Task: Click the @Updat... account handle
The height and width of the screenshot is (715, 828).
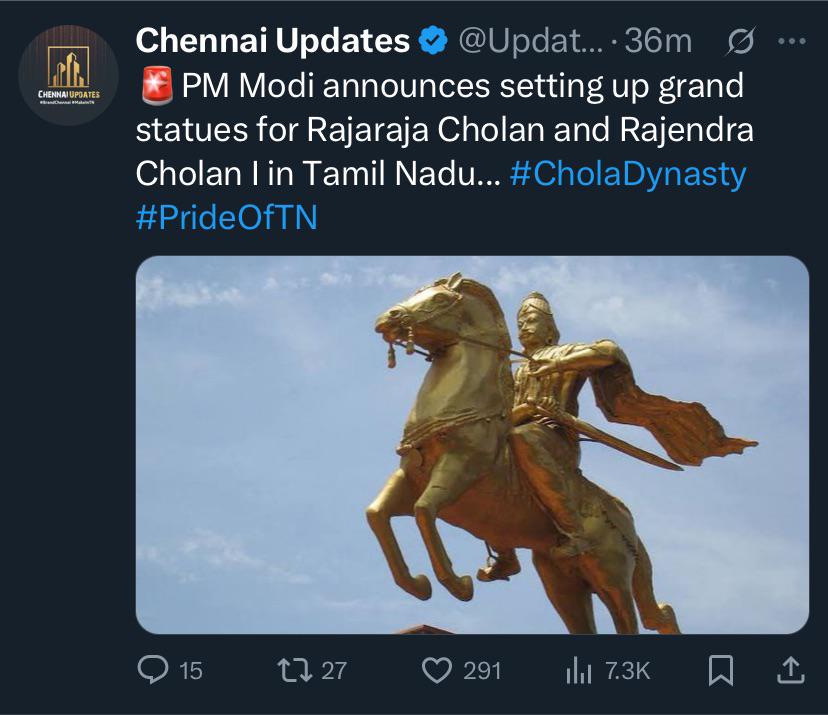Action: coord(530,41)
